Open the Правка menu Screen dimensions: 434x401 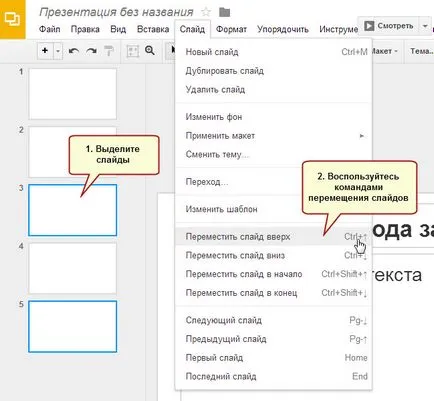[85, 29]
